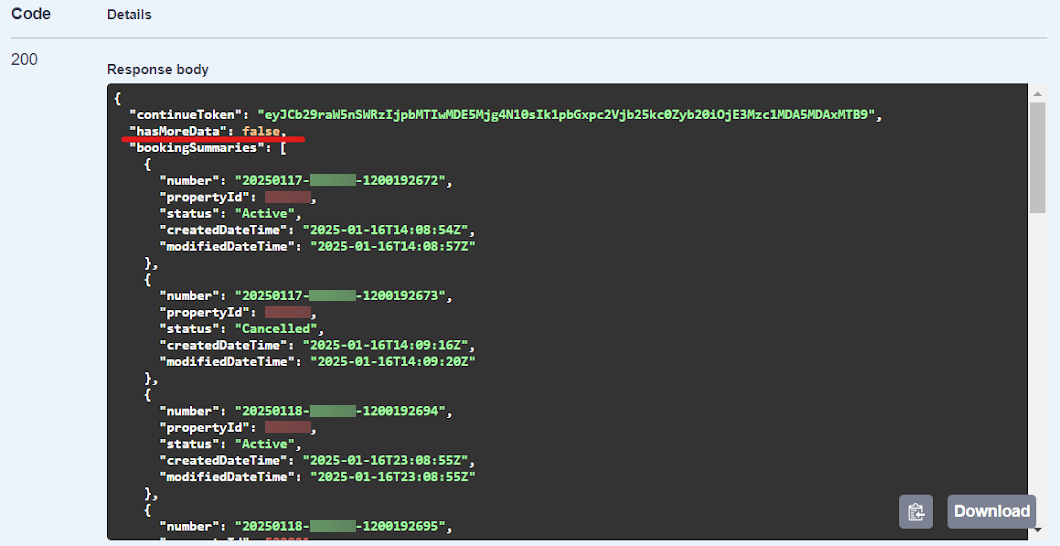
Task: Click the 200 response code
Action: coord(24,59)
